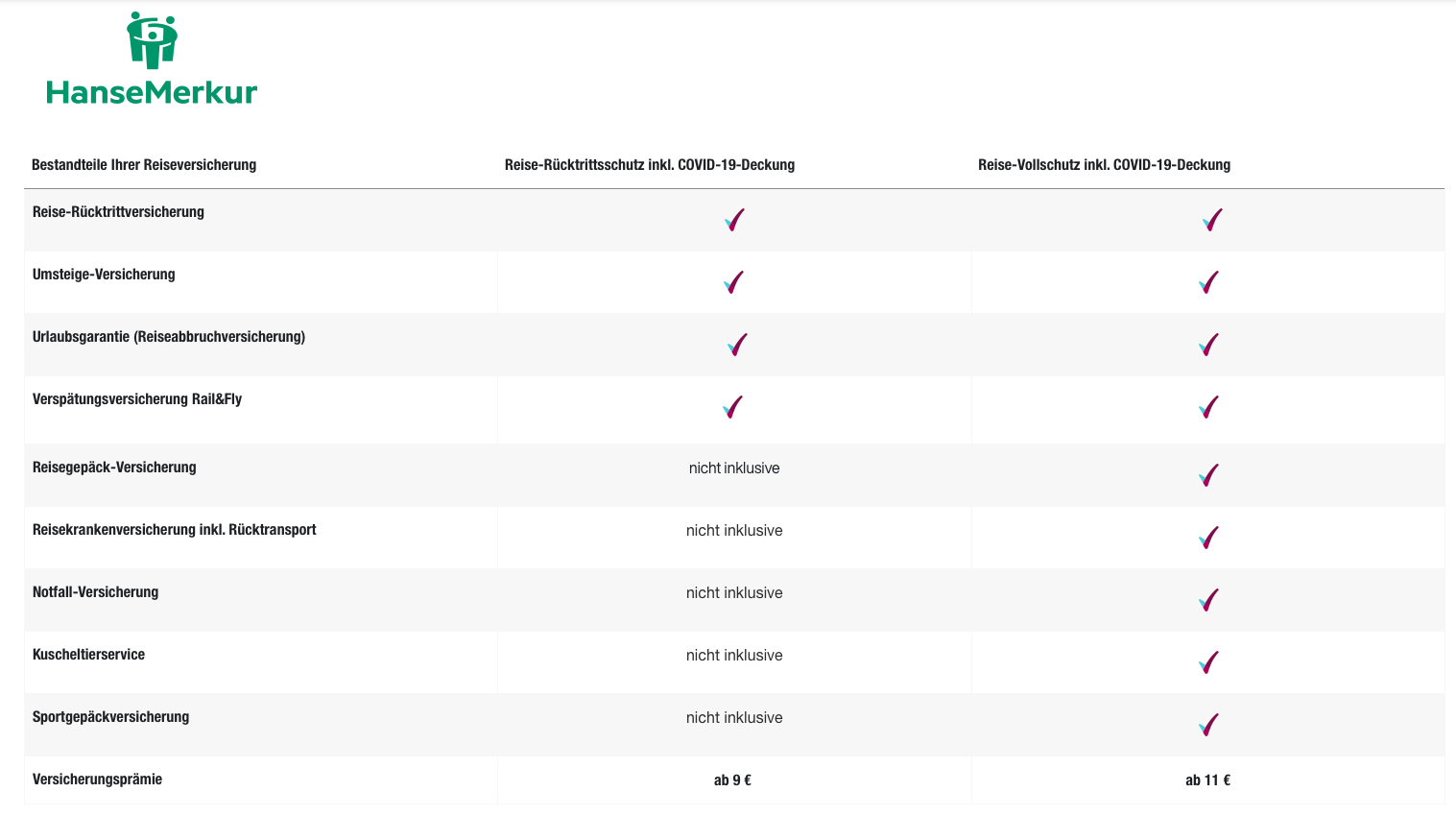
Task: Click the Reisekrankenversicherung checkmark in Vollschutz column
Action: click(x=1209, y=538)
